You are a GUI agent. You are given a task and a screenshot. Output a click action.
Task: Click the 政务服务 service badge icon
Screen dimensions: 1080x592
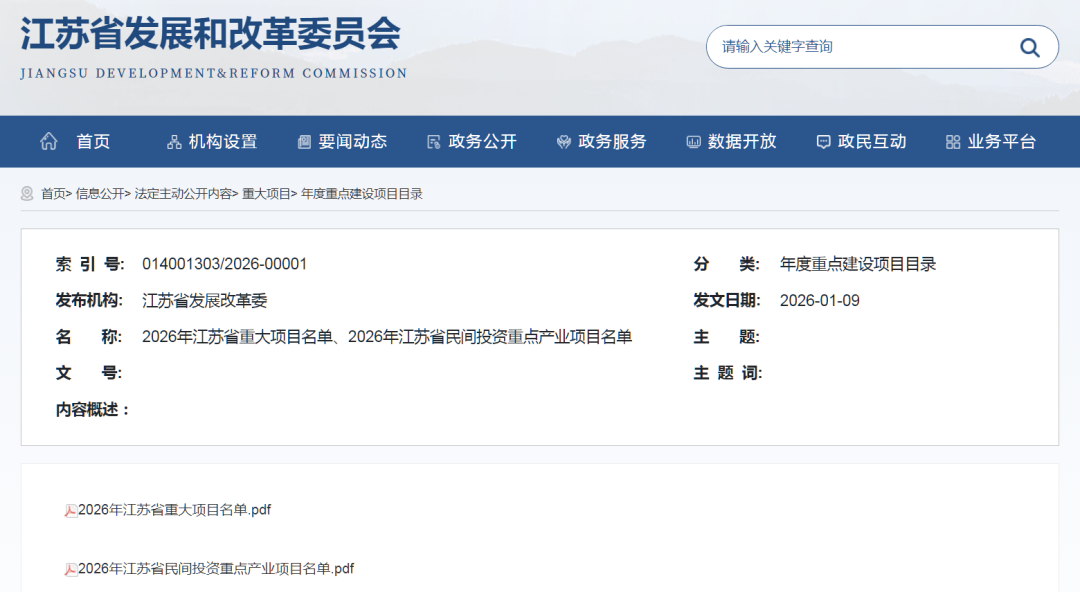(563, 141)
